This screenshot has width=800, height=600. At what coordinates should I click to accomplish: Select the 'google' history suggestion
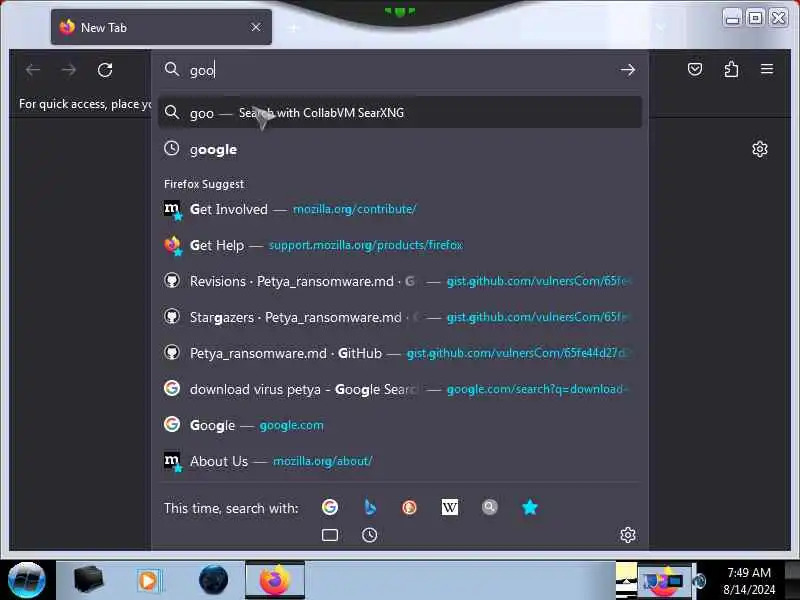pyautogui.click(x=400, y=149)
